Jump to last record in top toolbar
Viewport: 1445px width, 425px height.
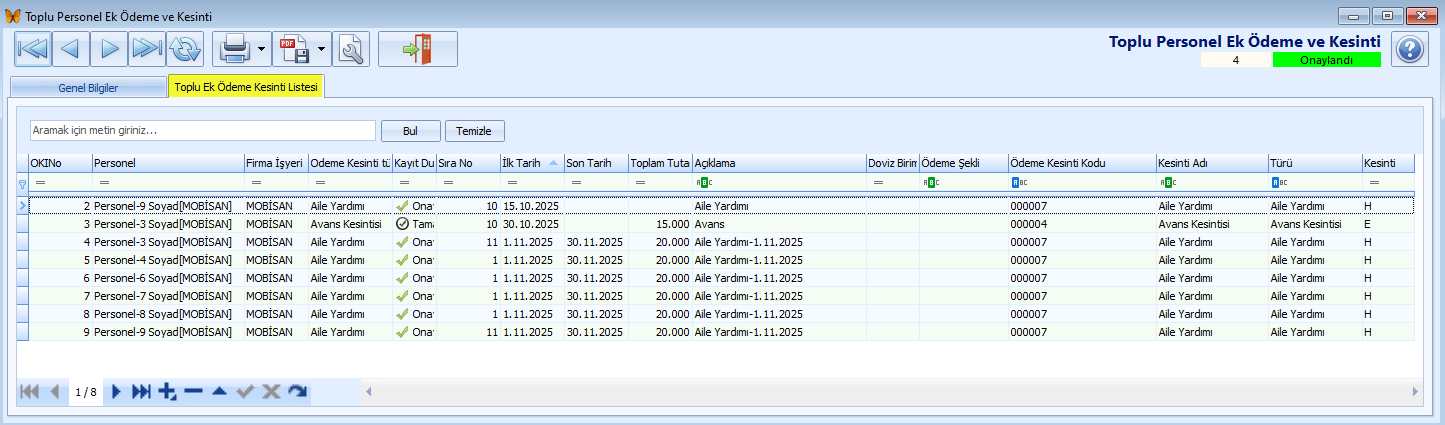tap(146, 48)
